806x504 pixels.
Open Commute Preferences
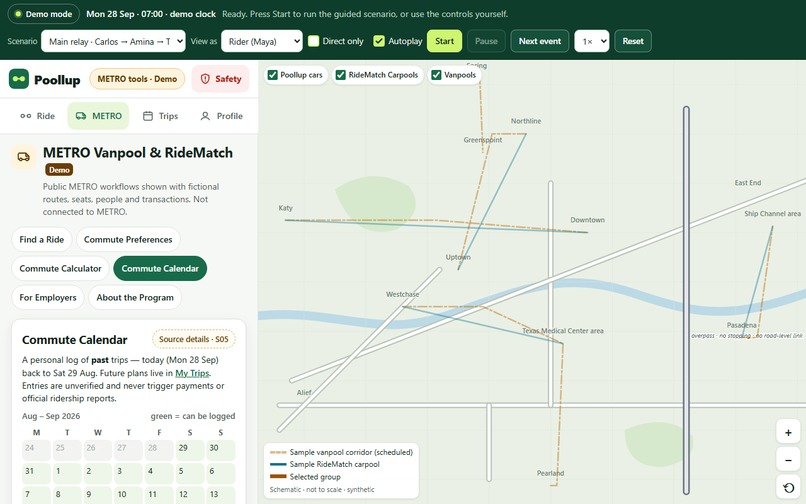click(x=128, y=240)
